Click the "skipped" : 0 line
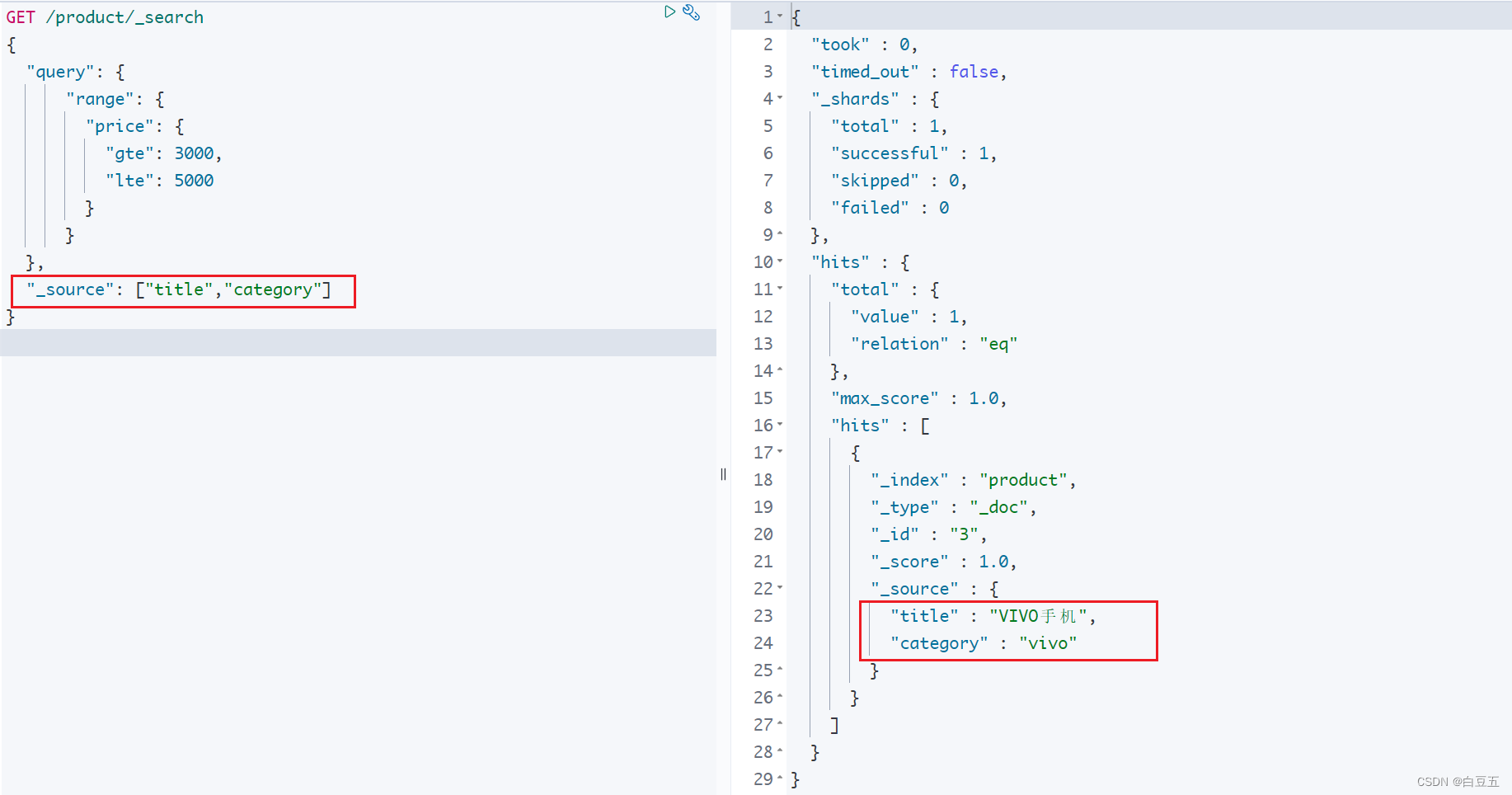Viewport: 1512px width, 795px height. (899, 181)
